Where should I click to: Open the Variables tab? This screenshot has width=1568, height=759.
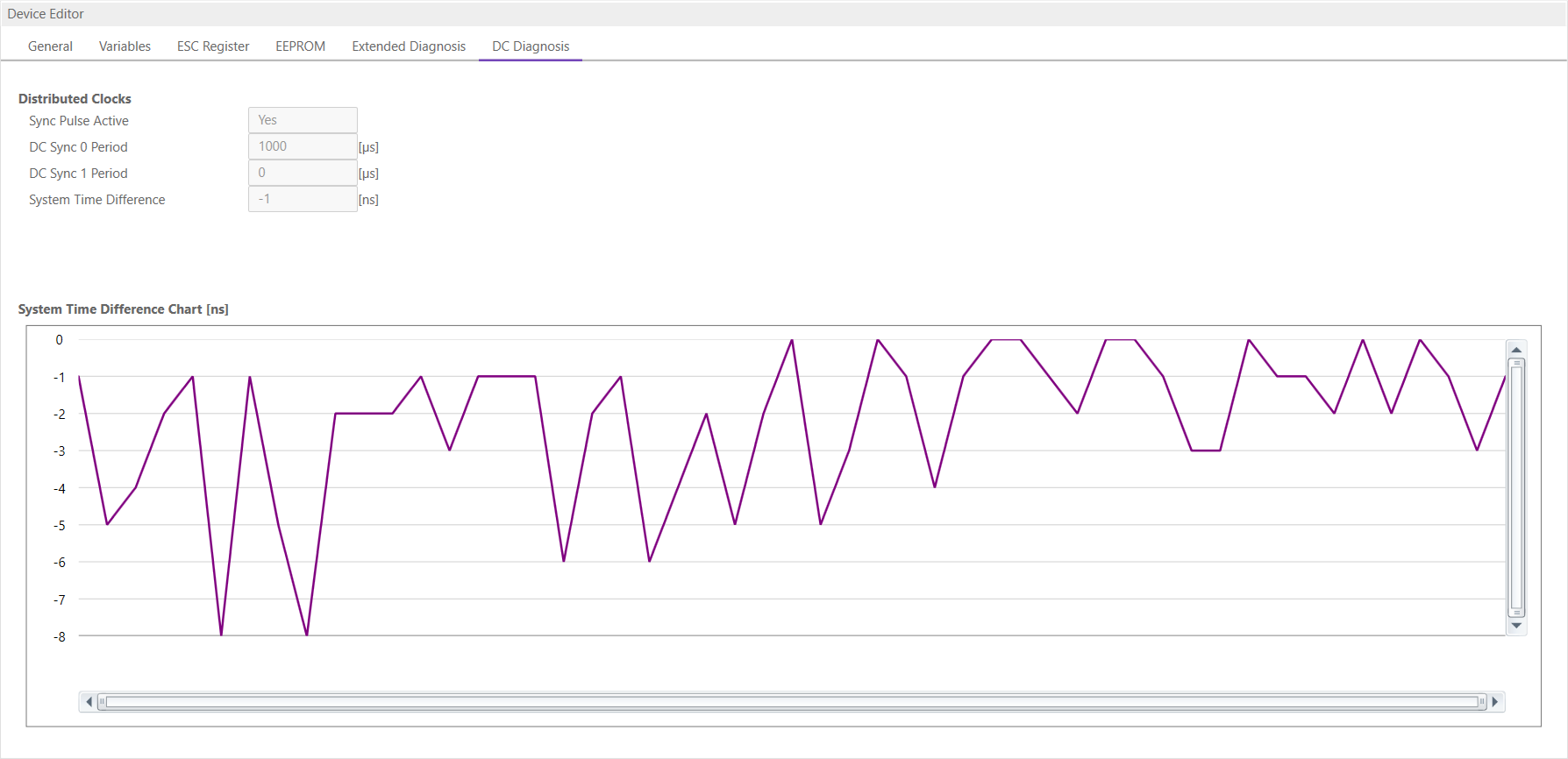(x=125, y=46)
